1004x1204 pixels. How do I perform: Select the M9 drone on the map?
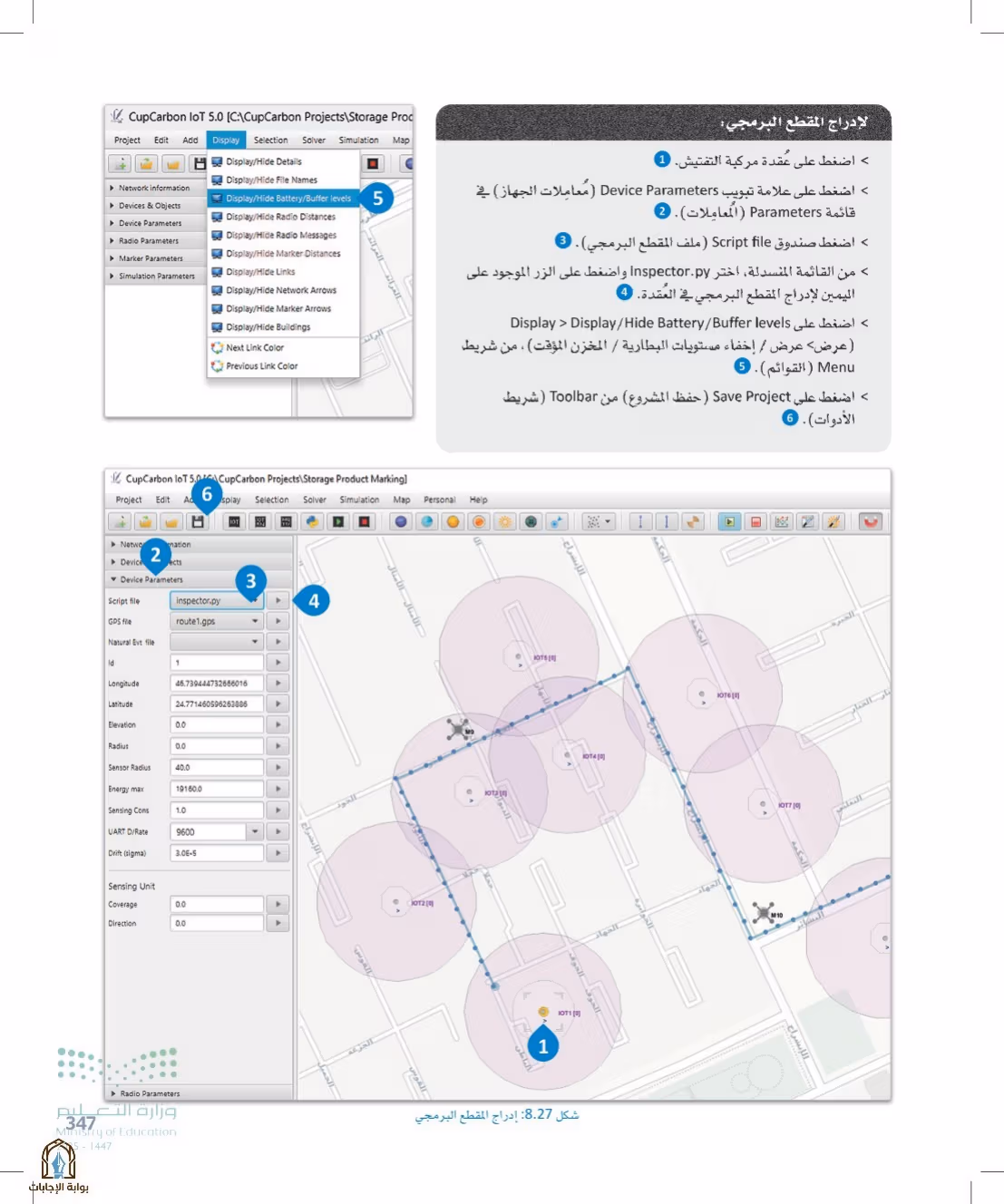(459, 728)
